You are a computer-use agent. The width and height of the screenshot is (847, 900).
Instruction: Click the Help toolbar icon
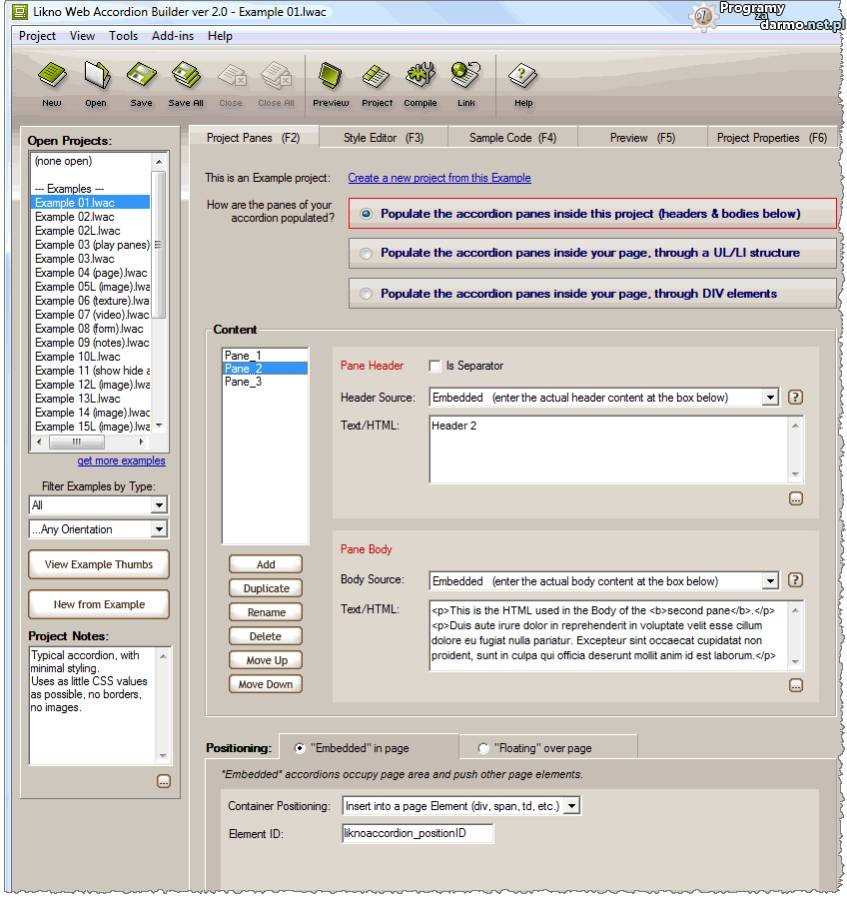pyautogui.click(x=523, y=77)
